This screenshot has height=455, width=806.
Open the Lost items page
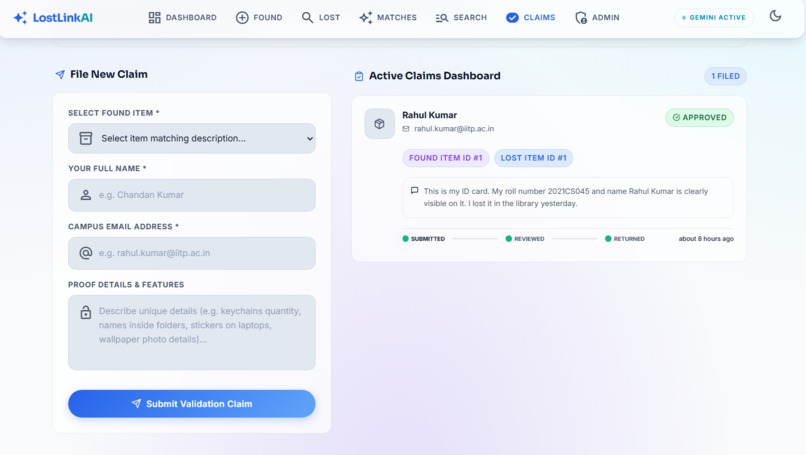[321, 17]
